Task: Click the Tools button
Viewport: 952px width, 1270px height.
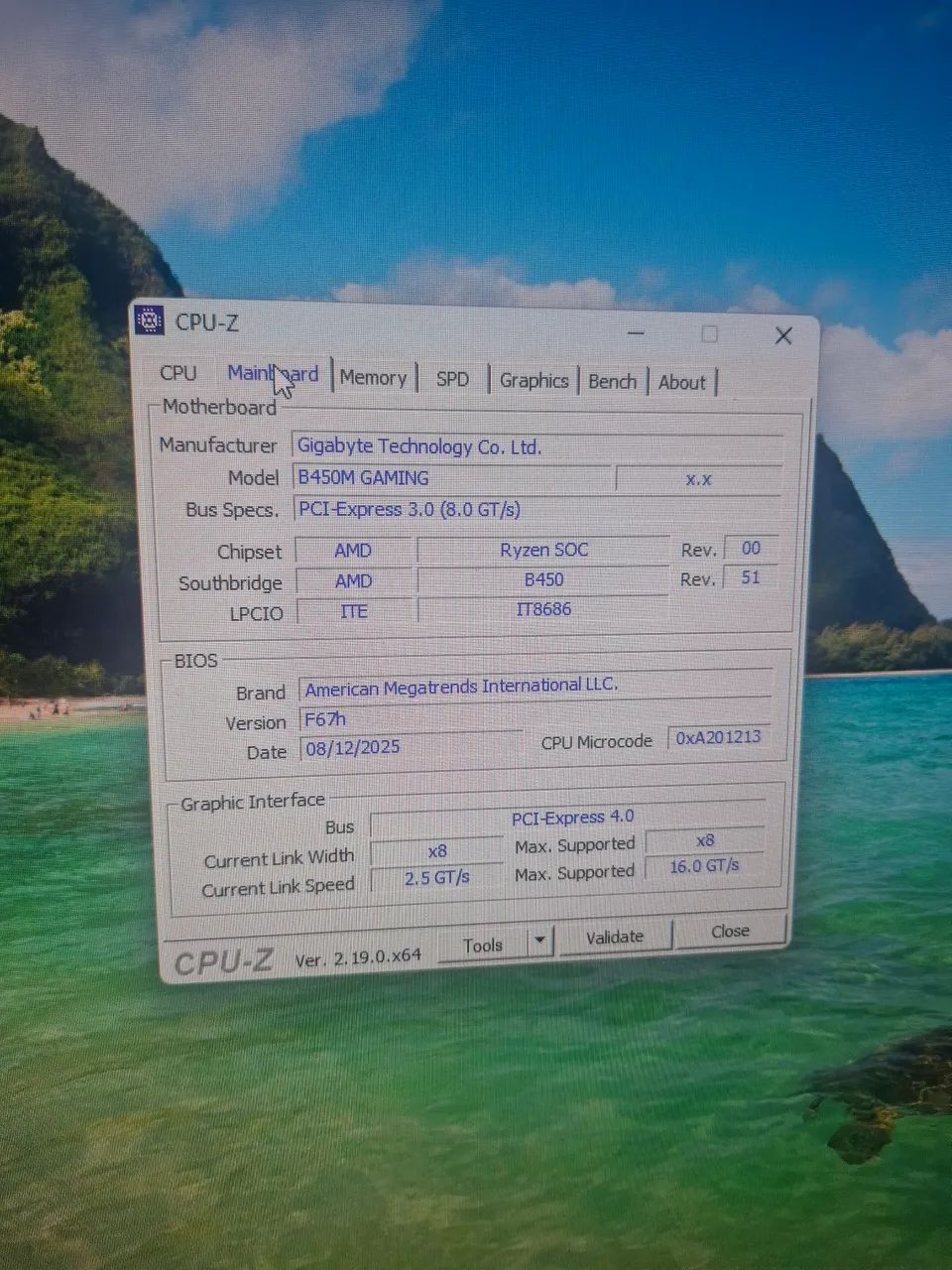Action: click(482, 945)
